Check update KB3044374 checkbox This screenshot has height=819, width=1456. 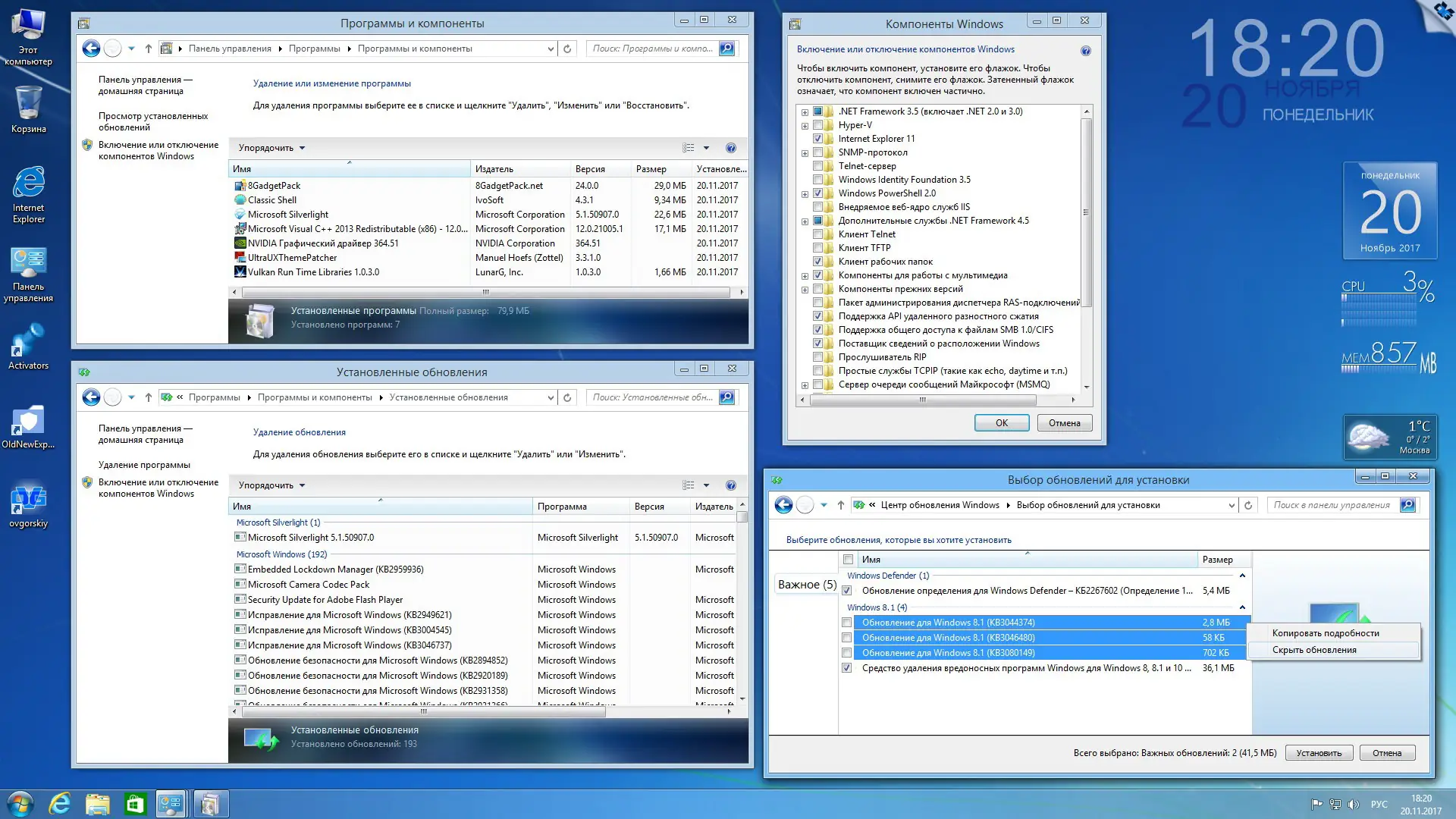click(x=846, y=623)
